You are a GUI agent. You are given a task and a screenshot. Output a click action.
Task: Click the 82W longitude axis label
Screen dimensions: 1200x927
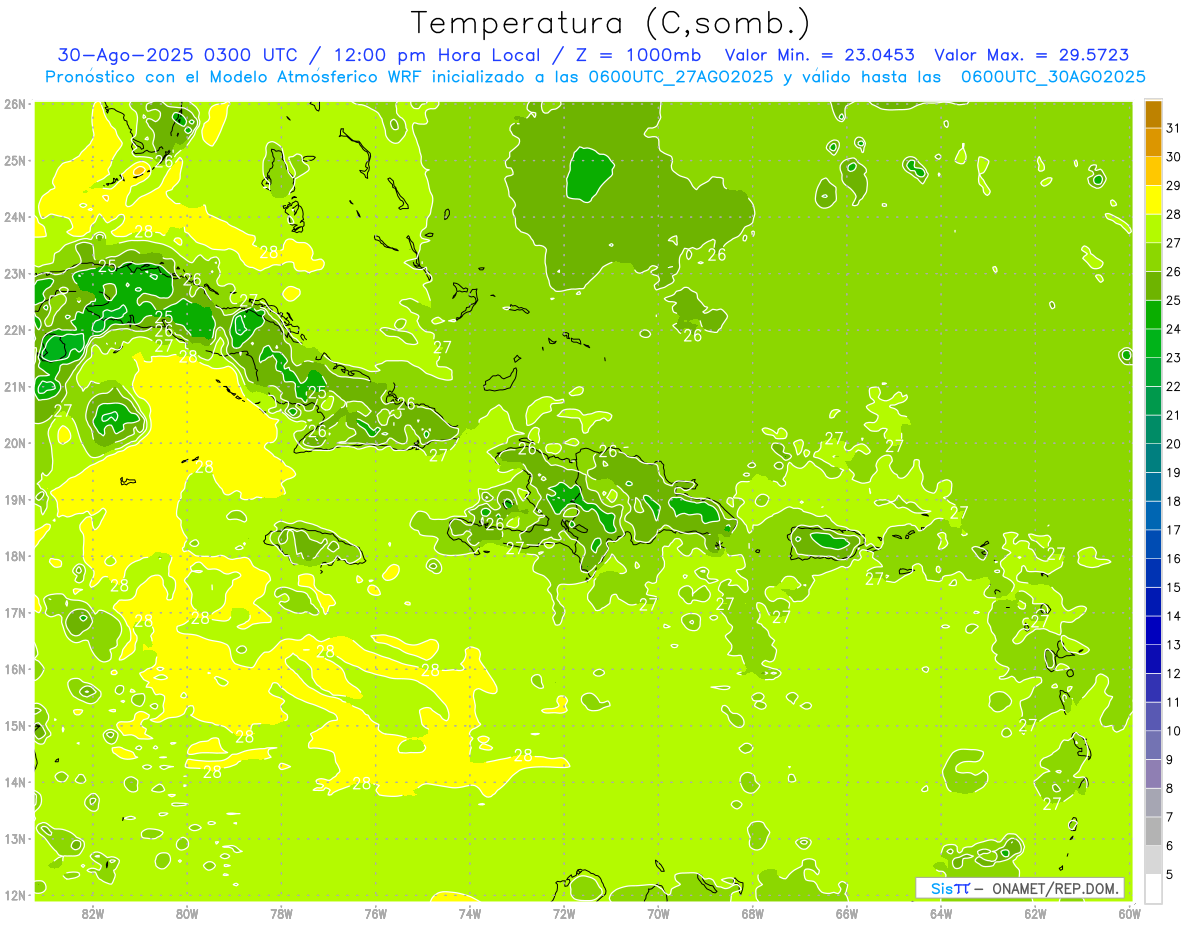[93, 912]
